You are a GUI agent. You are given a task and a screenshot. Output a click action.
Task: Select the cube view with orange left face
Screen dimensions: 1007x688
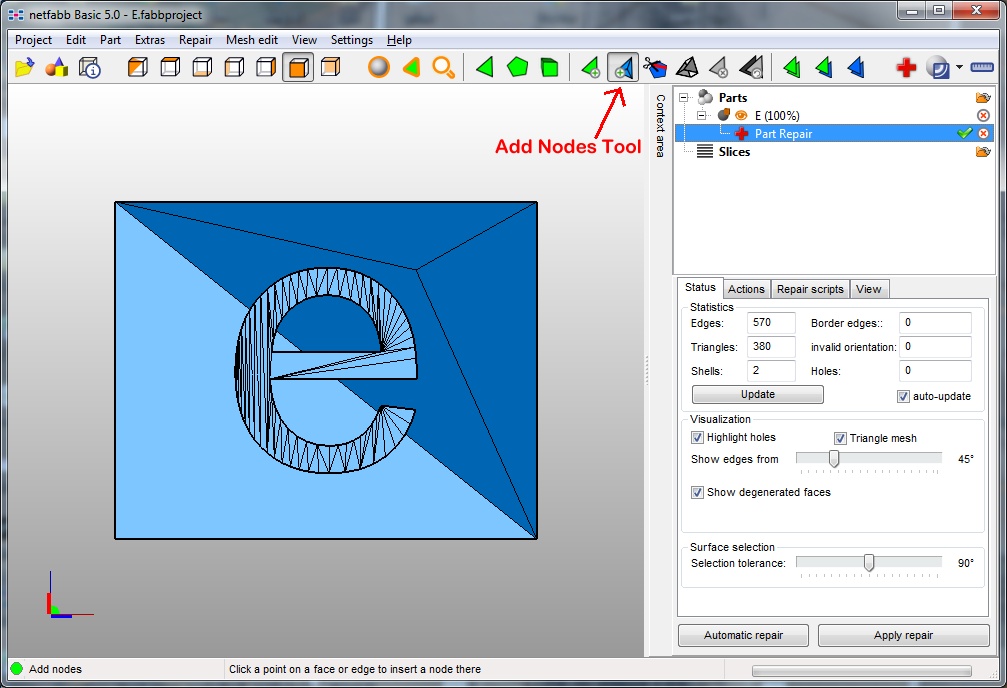234,67
